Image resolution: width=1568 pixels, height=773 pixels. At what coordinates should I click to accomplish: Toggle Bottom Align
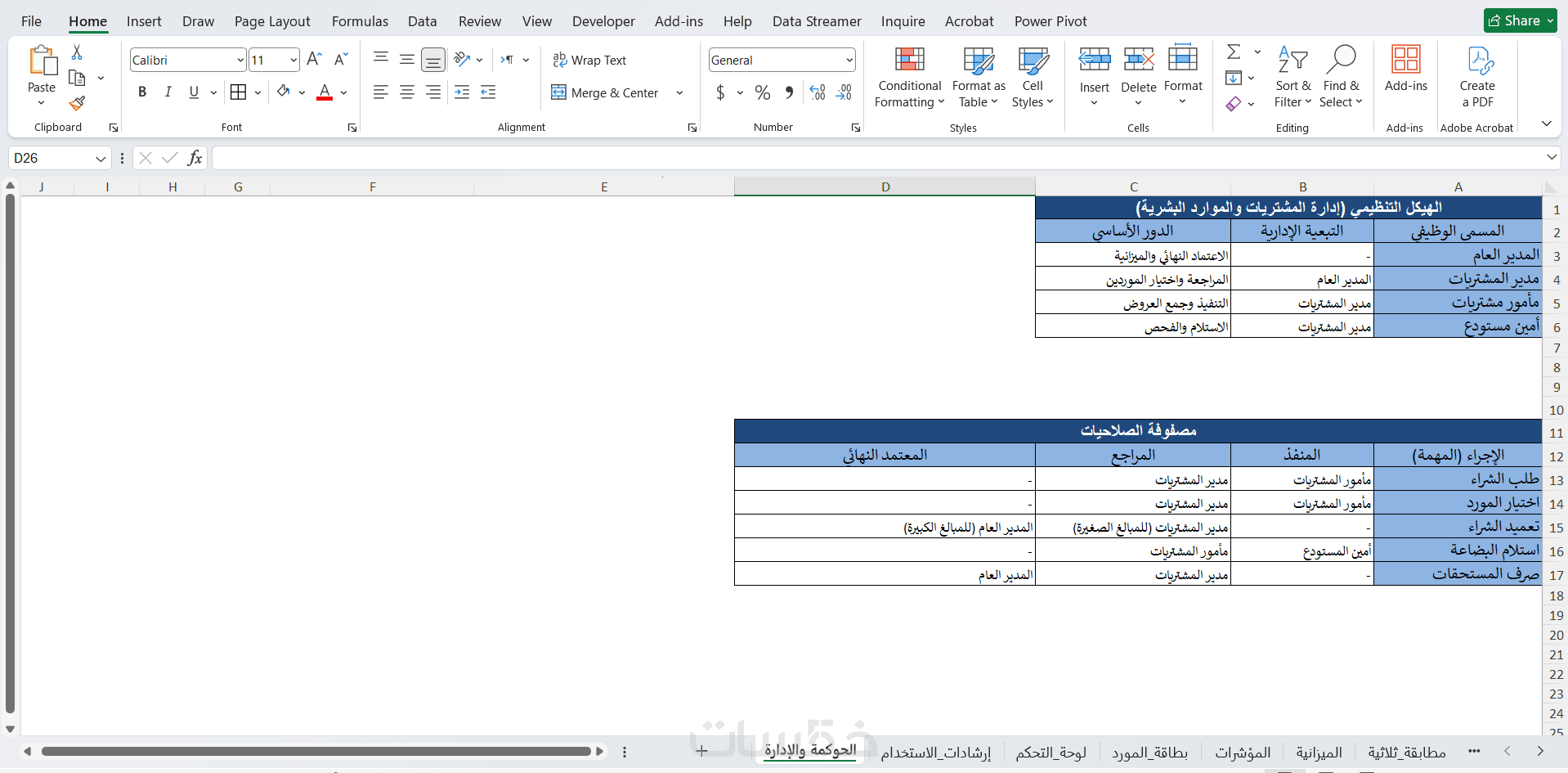tap(433, 59)
